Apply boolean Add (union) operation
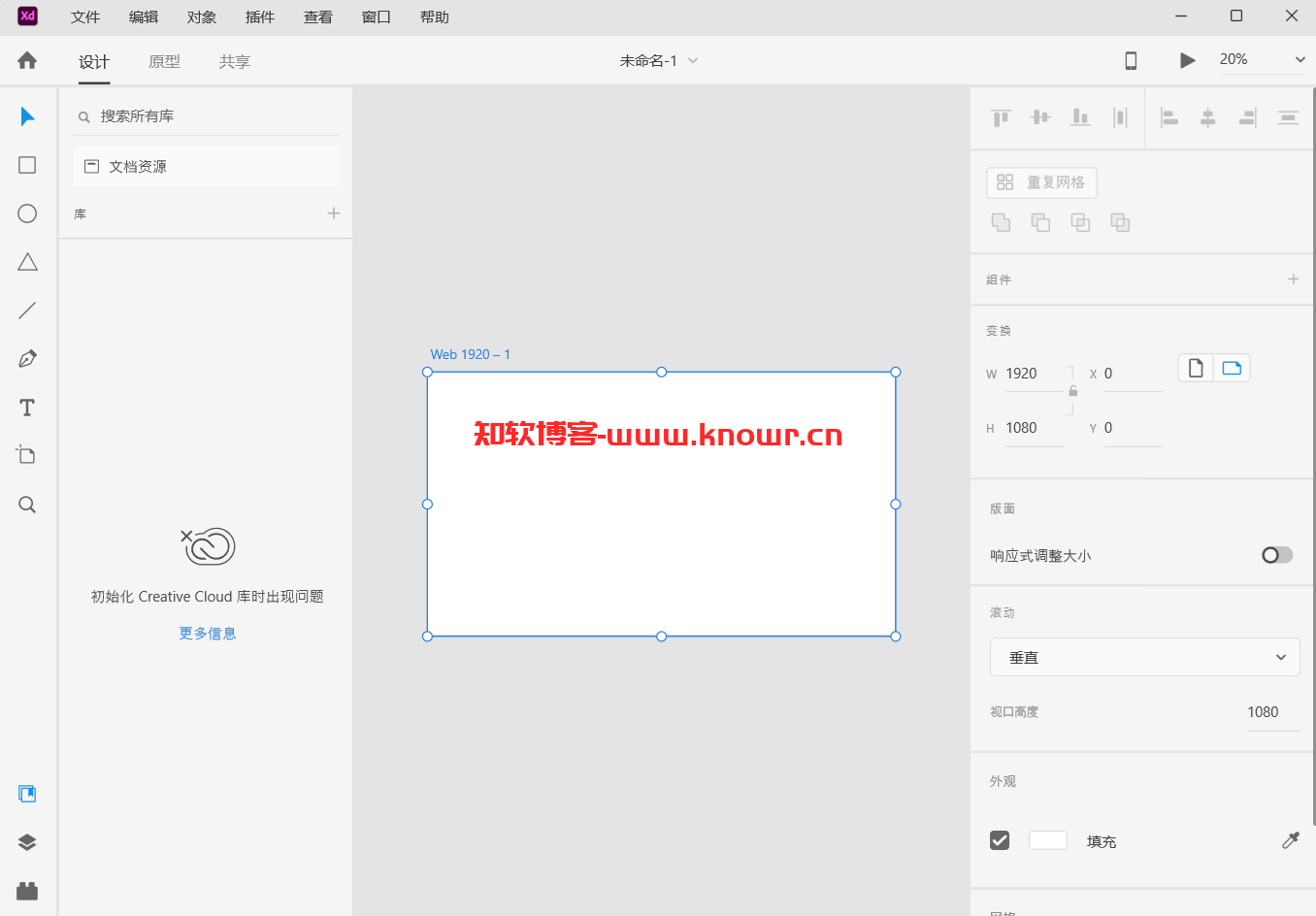1316x916 pixels. pos(1001,222)
